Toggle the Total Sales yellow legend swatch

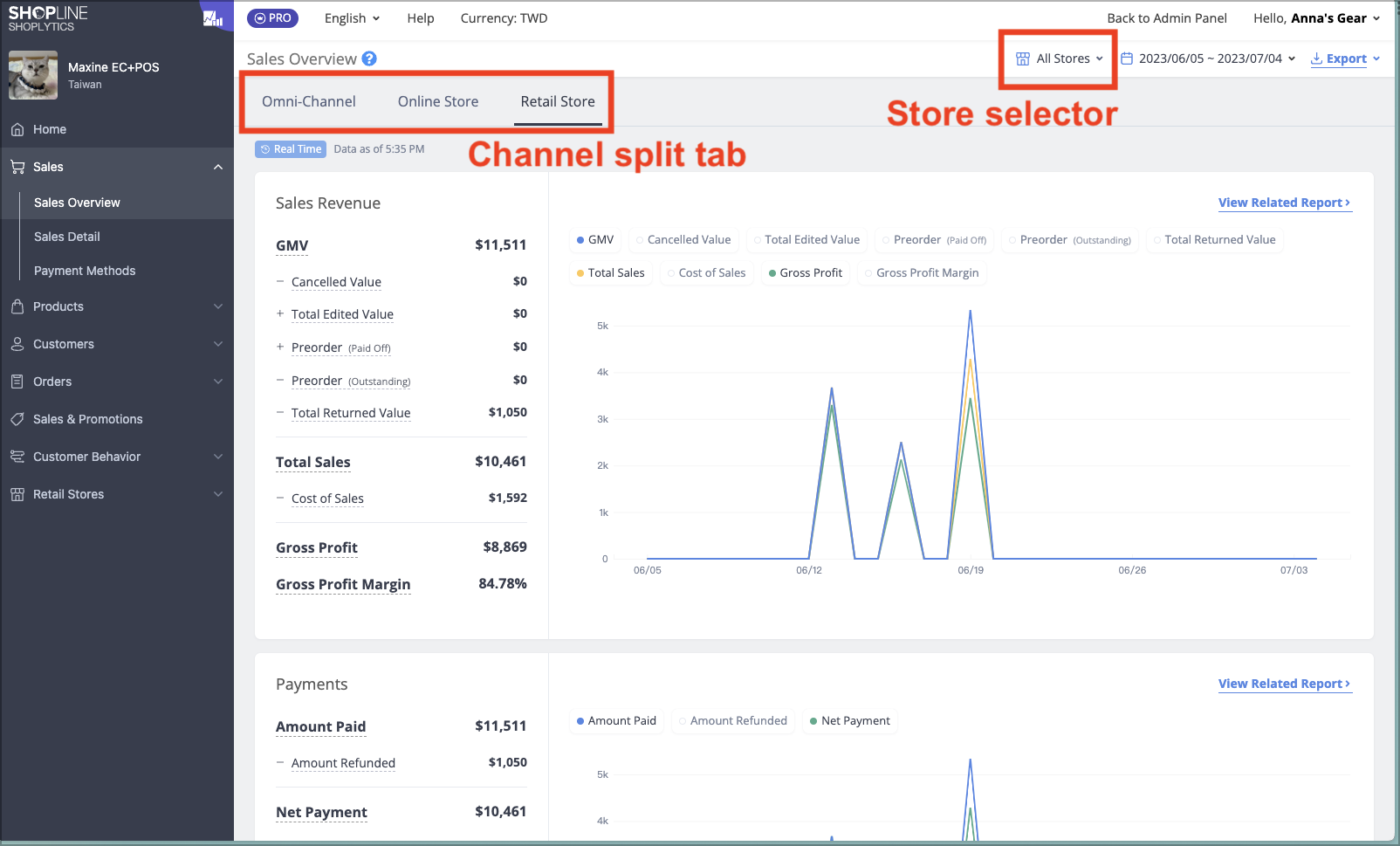580,273
